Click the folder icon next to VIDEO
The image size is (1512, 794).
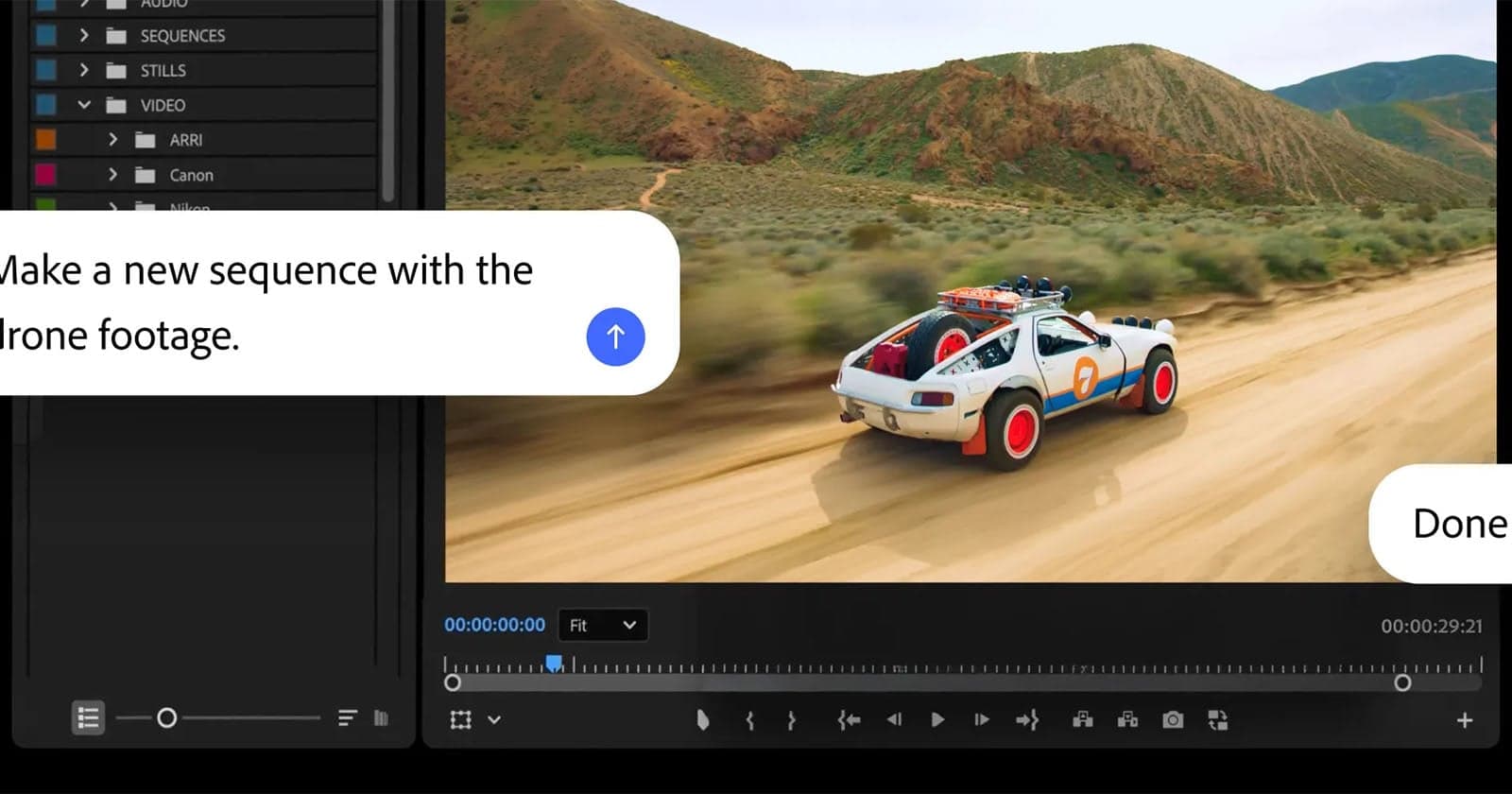pyautogui.click(x=116, y=106)
